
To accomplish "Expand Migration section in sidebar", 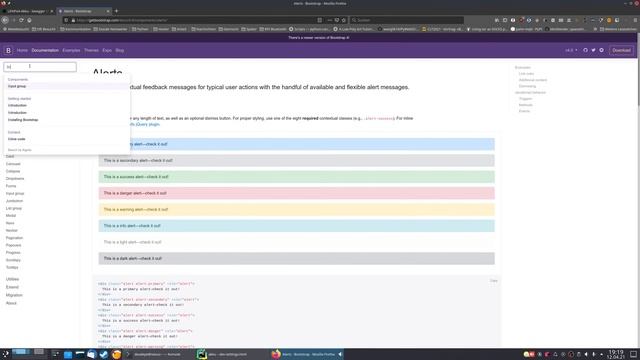I will pos(14,295).
